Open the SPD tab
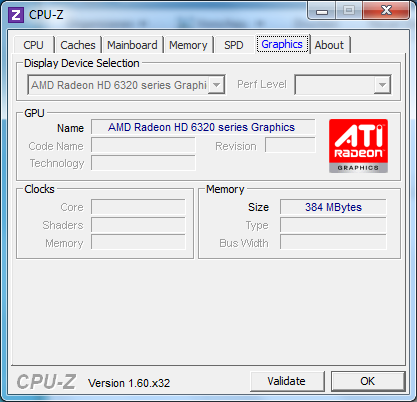The image size is (417, 402). 234,45
